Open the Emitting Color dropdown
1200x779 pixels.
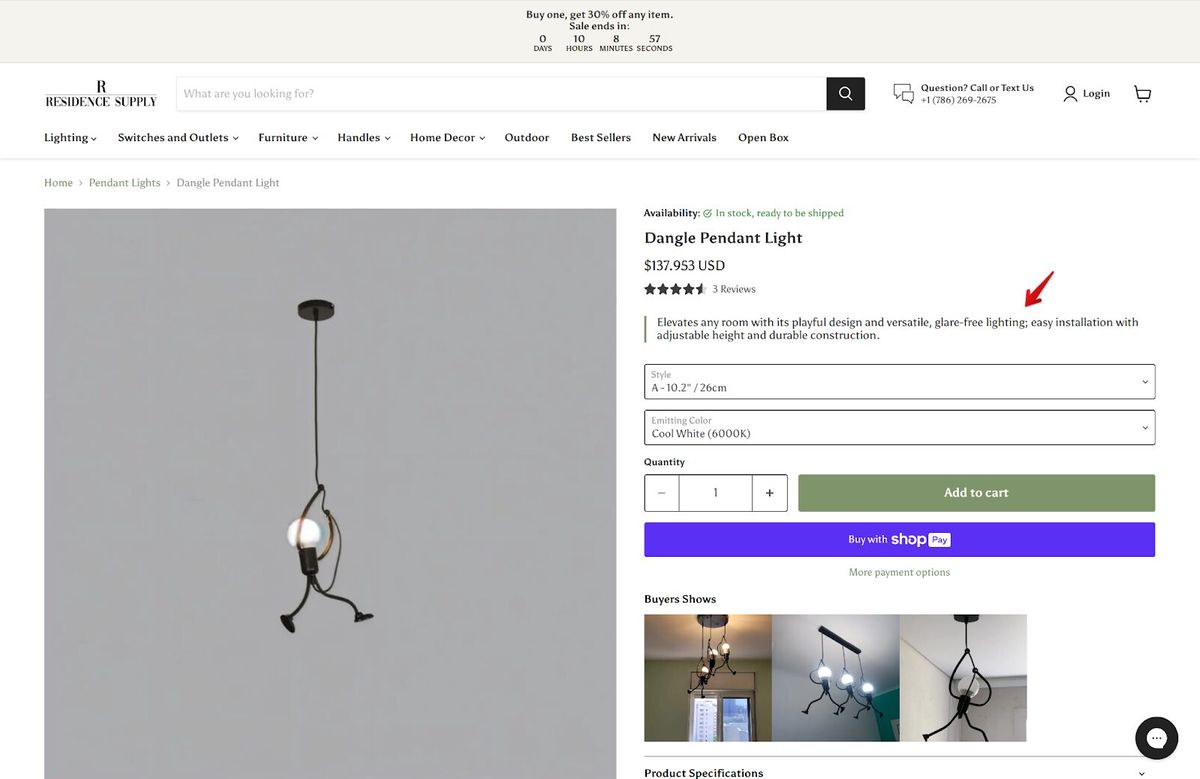pyautogui.click(x=899, y=427)
